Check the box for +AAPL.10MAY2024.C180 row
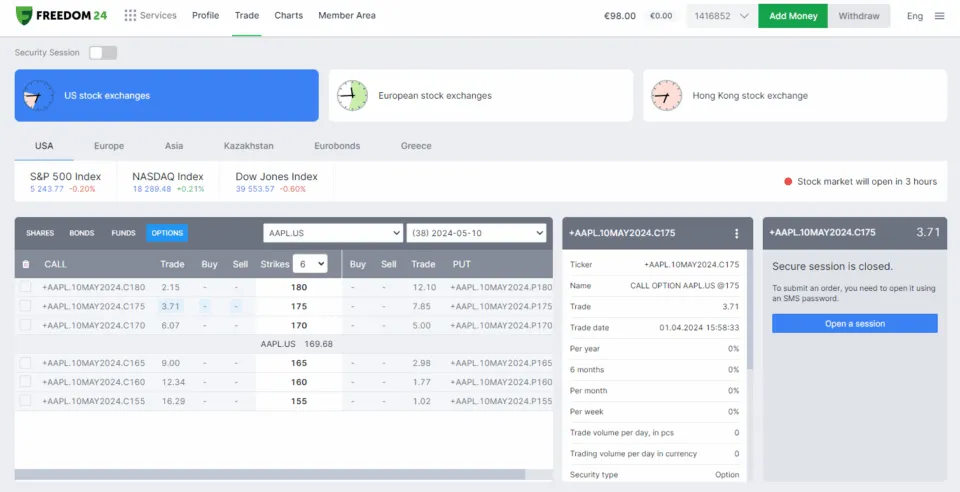960x492 pixels. pos(26,287)
